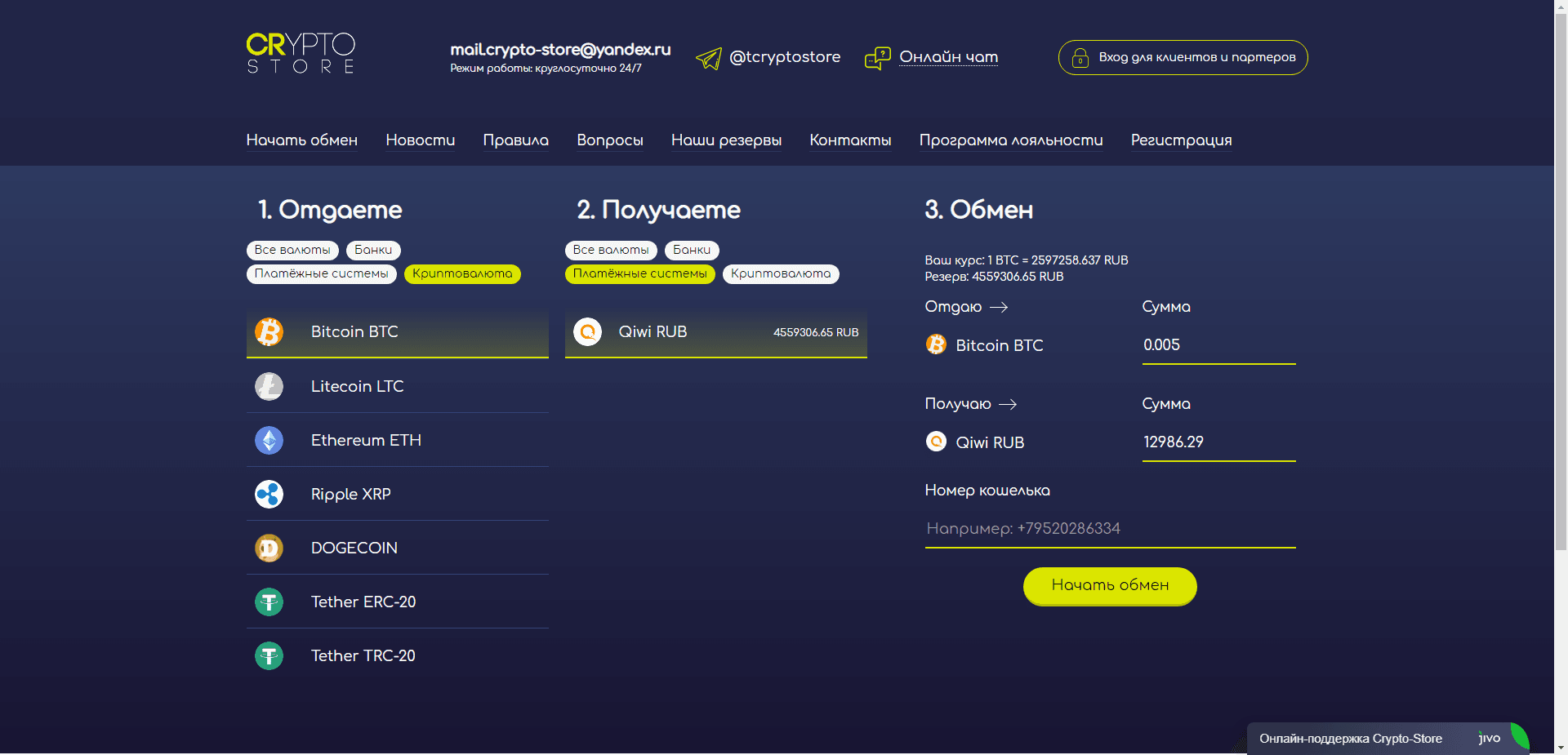
Task: Click the Номер кошелька wallet input
Action: pyautogui.click(x=1110, y=529)
